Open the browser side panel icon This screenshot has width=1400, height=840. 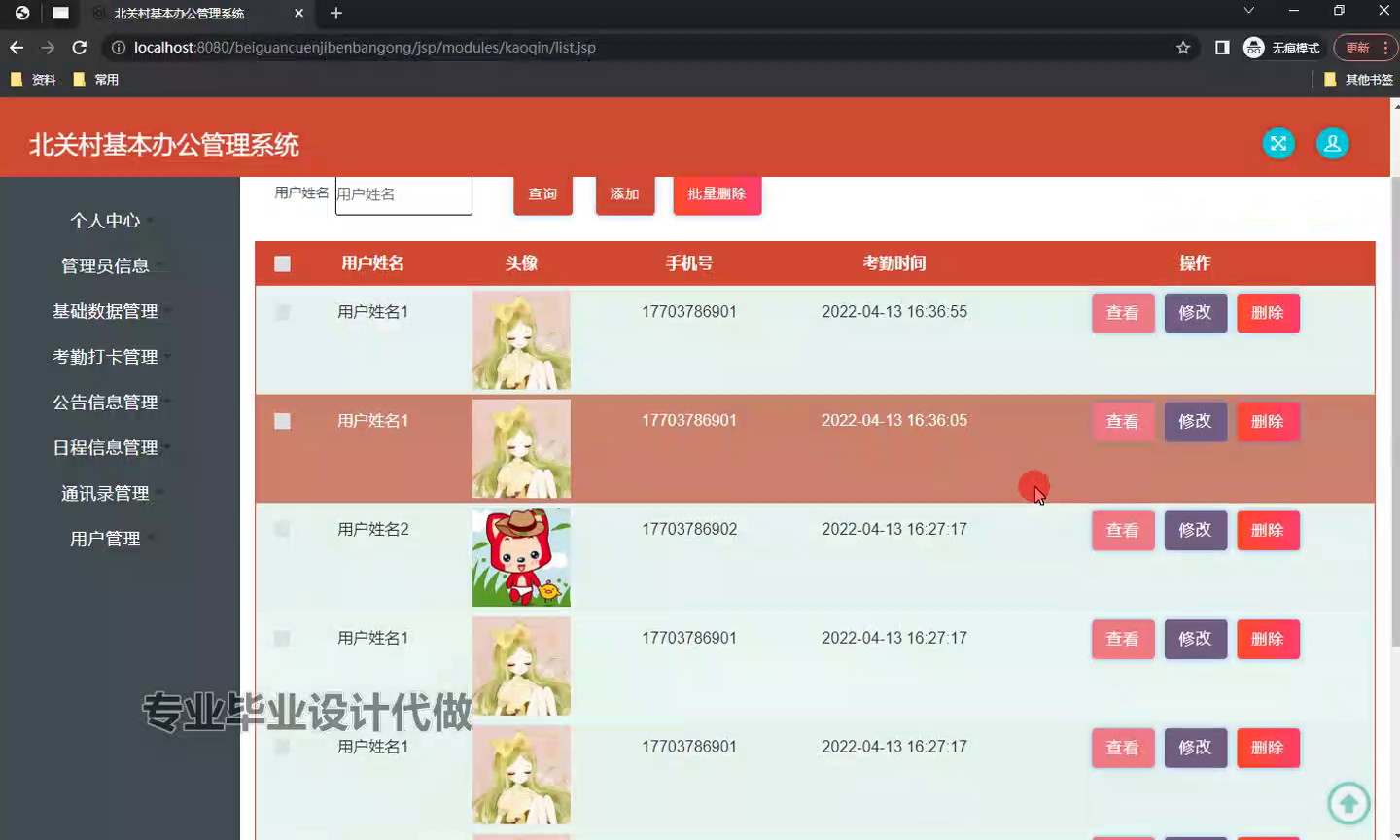(1222, 48)
